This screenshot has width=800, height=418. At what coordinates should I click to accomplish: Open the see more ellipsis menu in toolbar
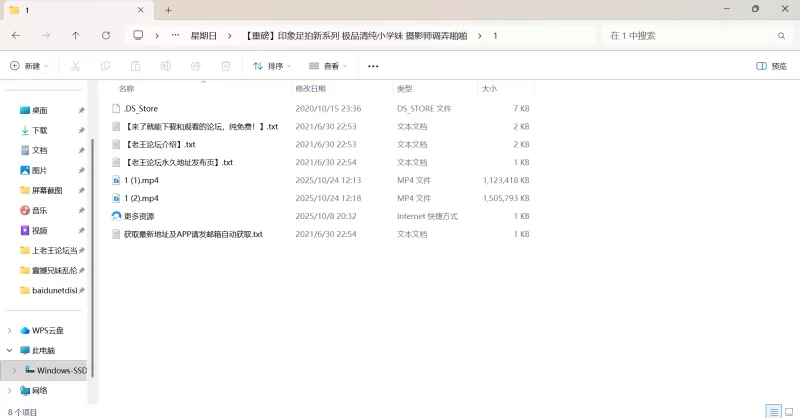[373, 66]
